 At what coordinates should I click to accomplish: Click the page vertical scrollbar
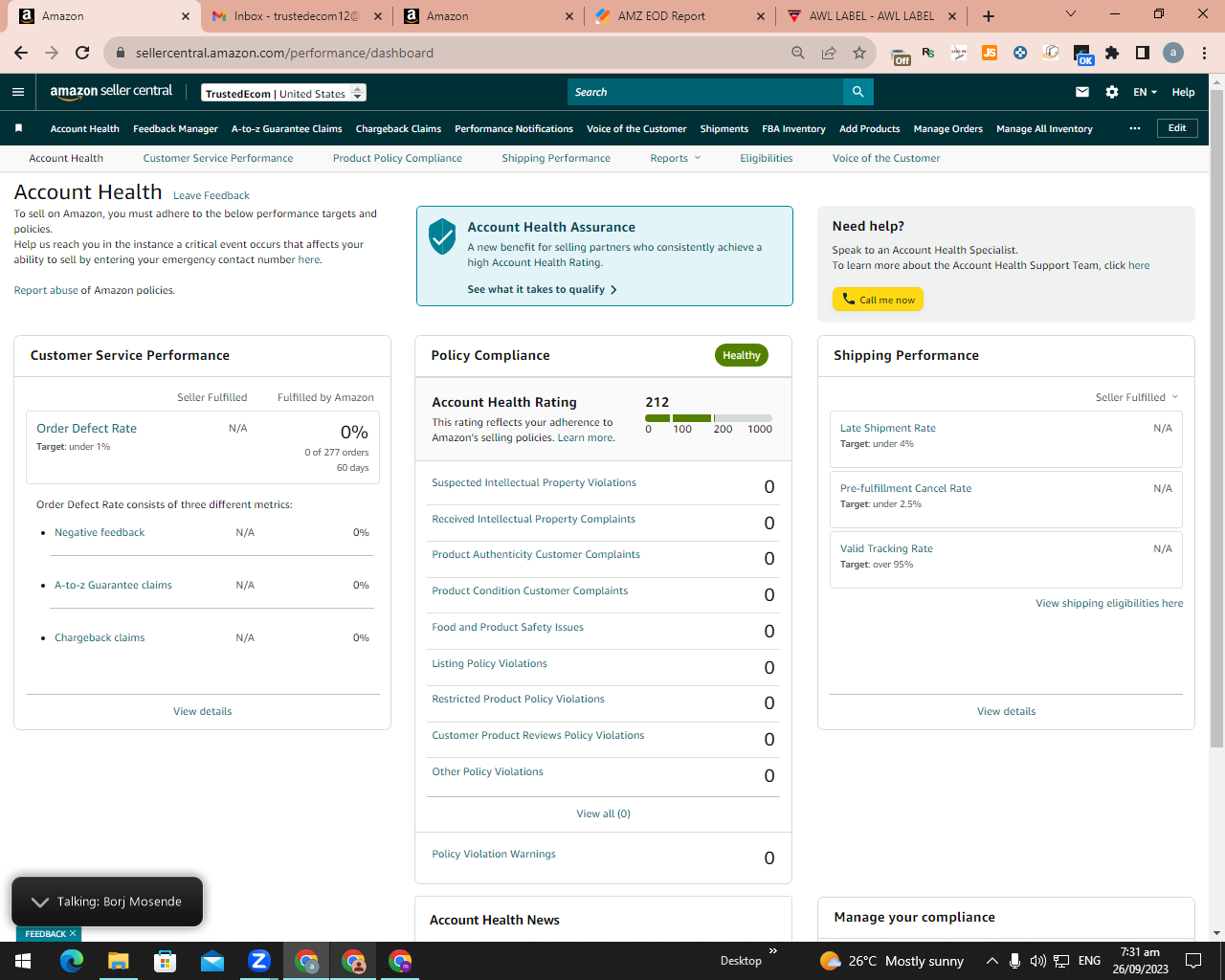pos(1216,417)
